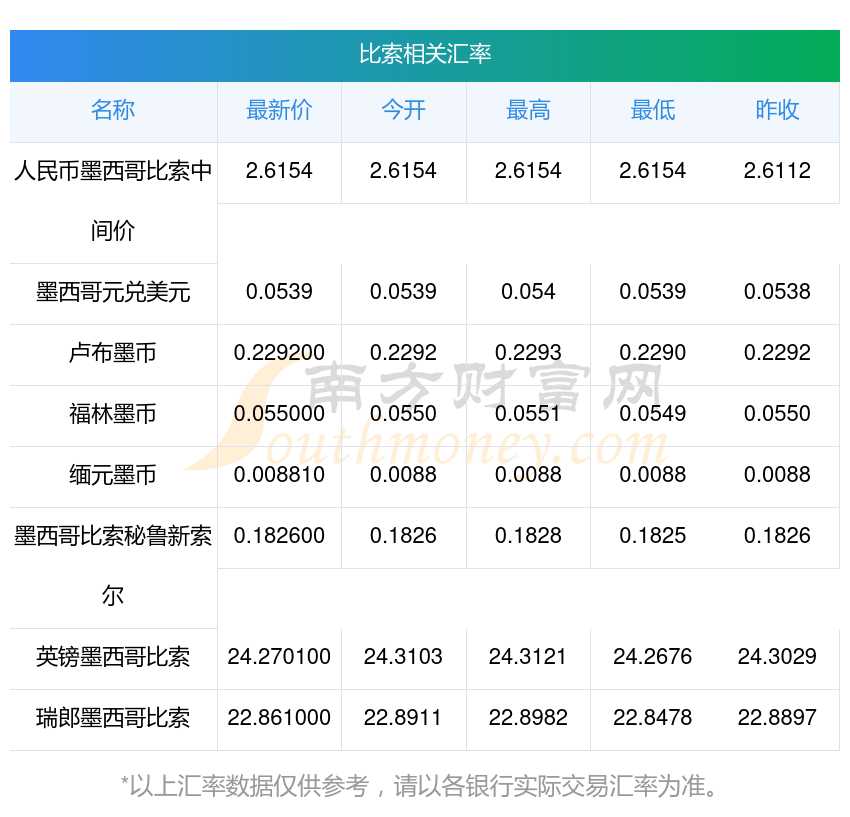Select the 24.3121 highest price cell
The image size is (850, 817).
pyautogui.click(x=528, y=657)
